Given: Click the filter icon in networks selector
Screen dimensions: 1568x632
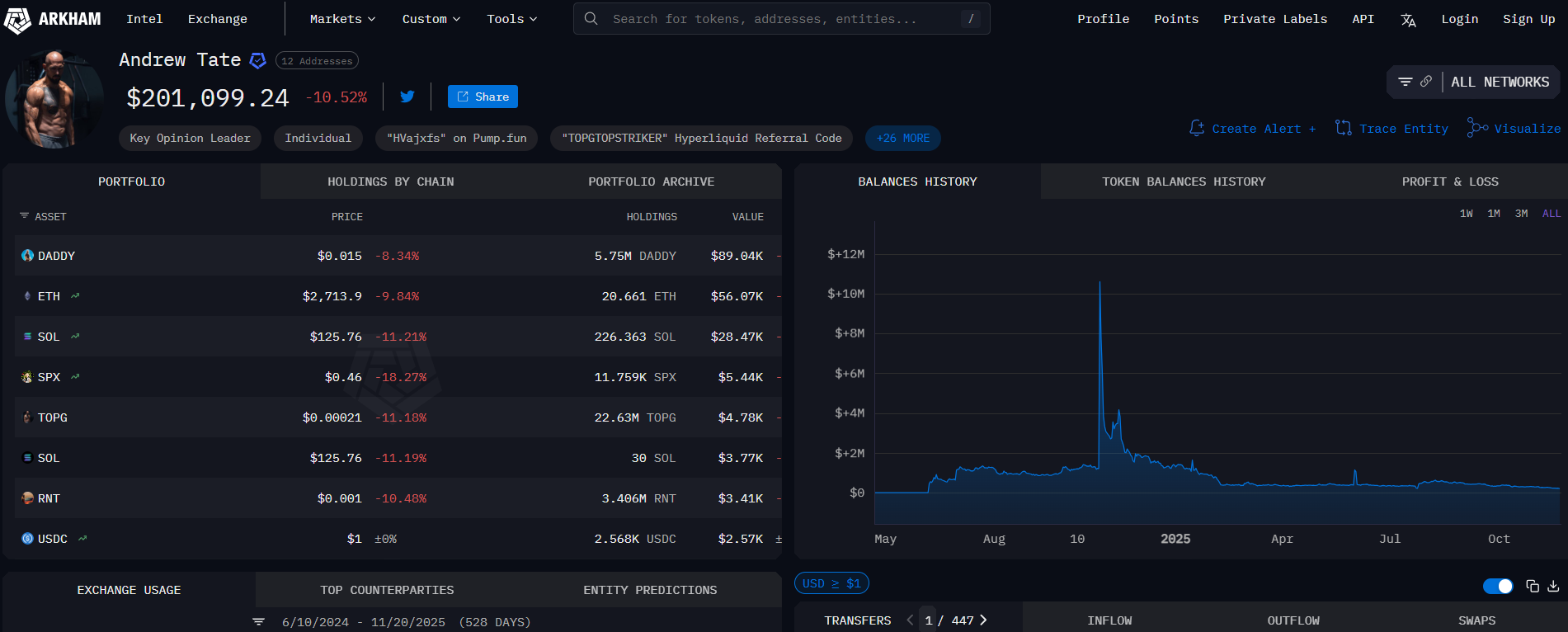Looking at the screenshot, I should click(1406, 82).
